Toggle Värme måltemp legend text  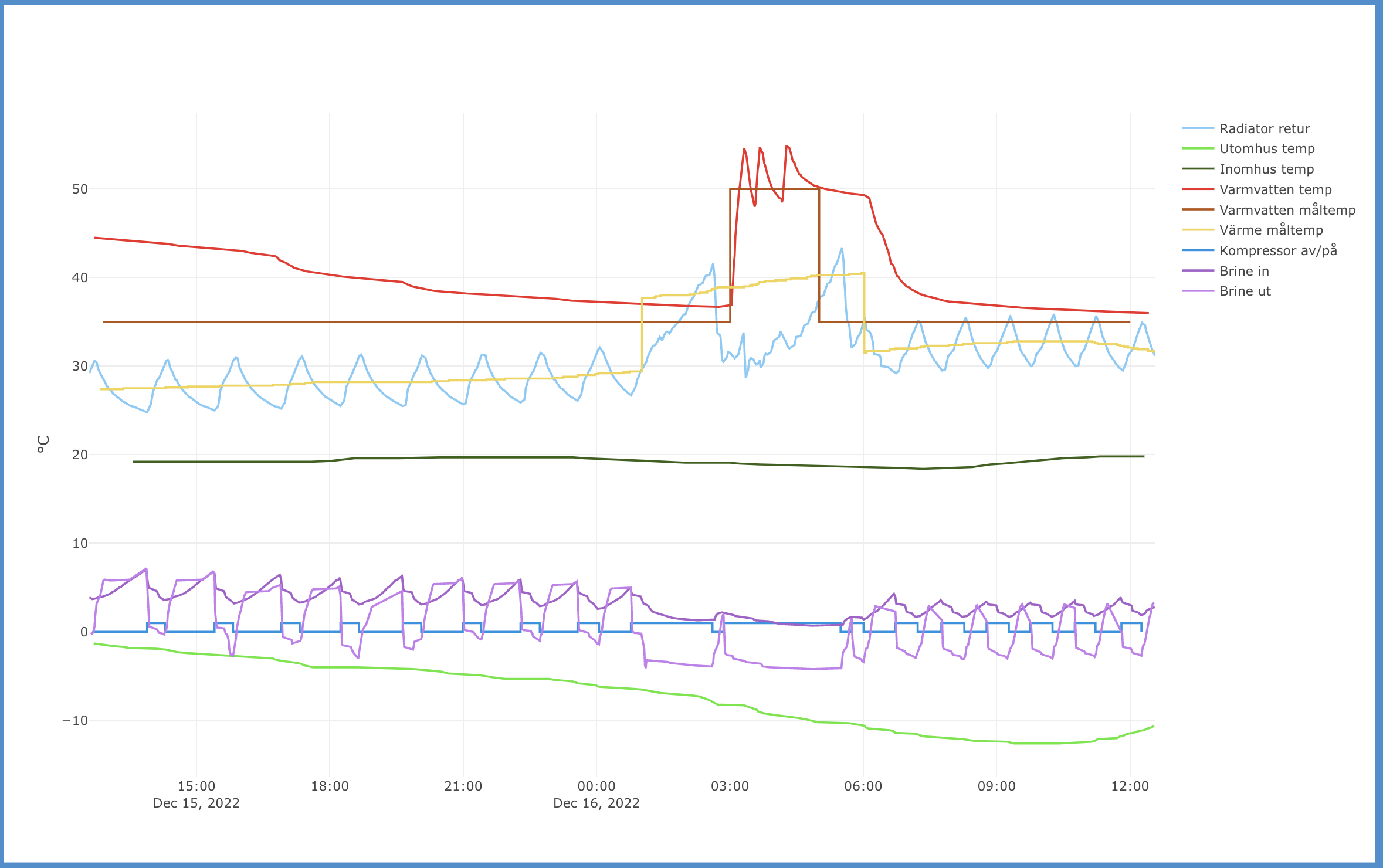click(x=1271, y=230)
